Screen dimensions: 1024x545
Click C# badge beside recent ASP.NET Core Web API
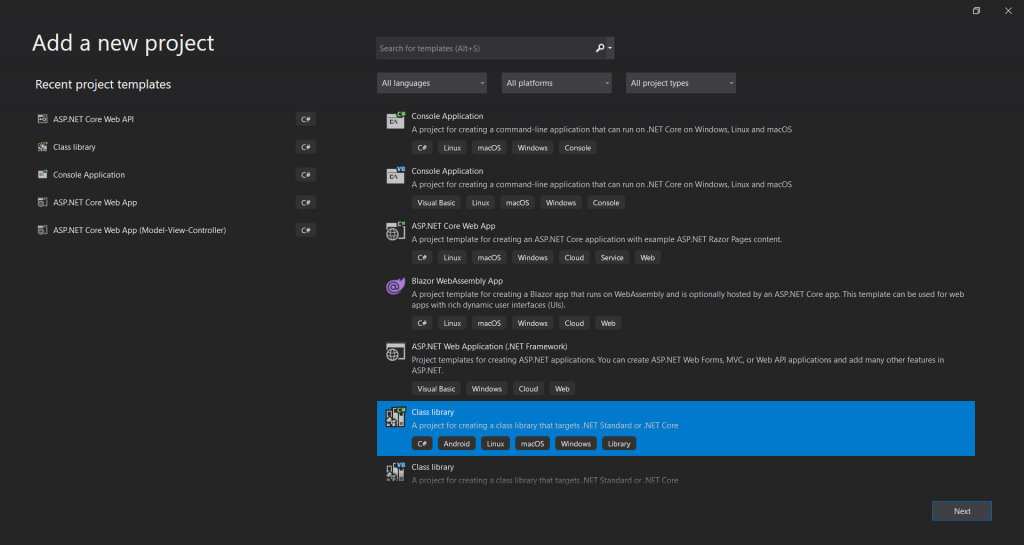point(306,119)
